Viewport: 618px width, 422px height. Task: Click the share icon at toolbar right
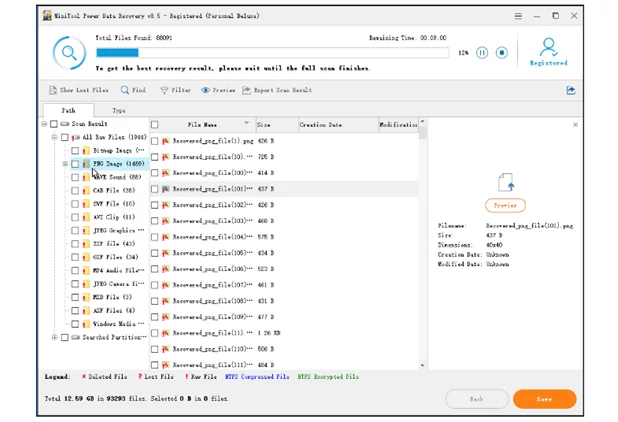point(571,90)
